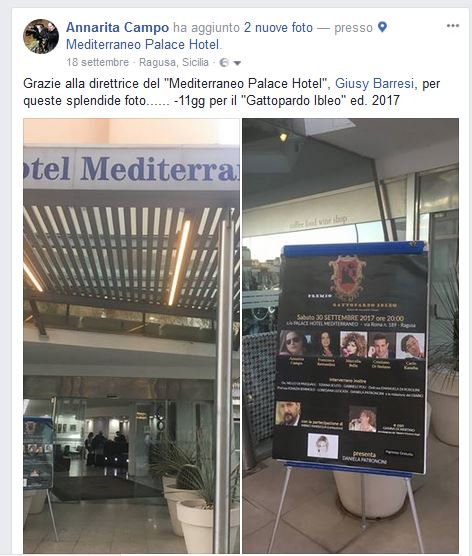
Task: Click the poster's red crest emblem
Action: point(347,277)
